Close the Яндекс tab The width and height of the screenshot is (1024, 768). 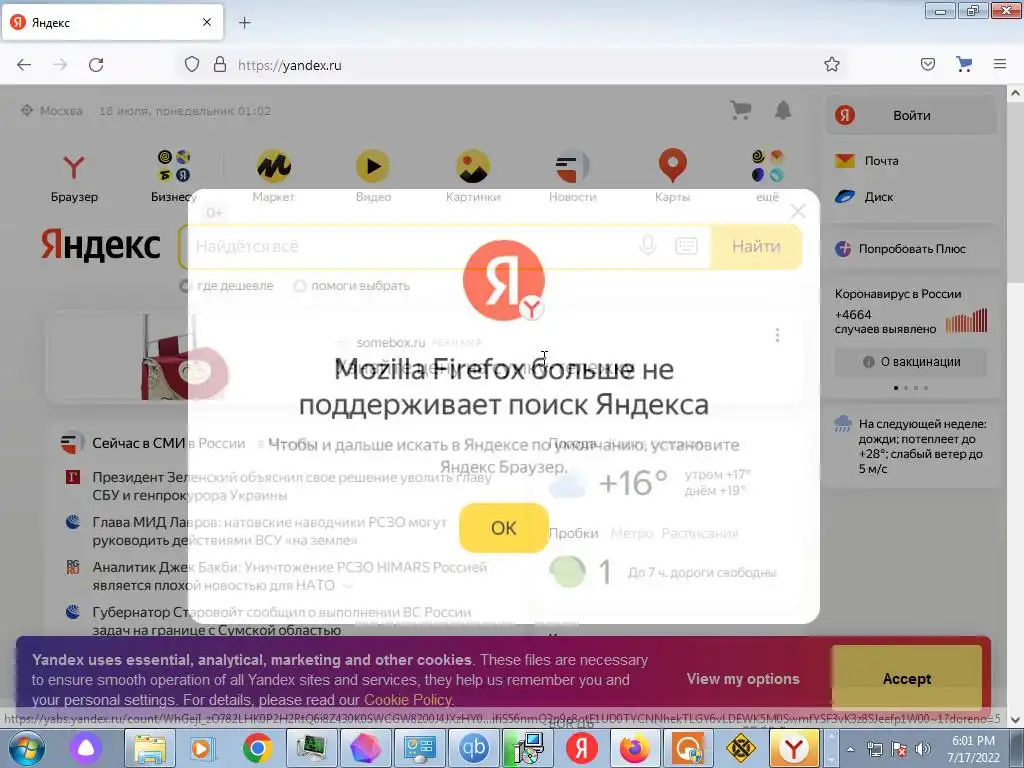[206, 22]
